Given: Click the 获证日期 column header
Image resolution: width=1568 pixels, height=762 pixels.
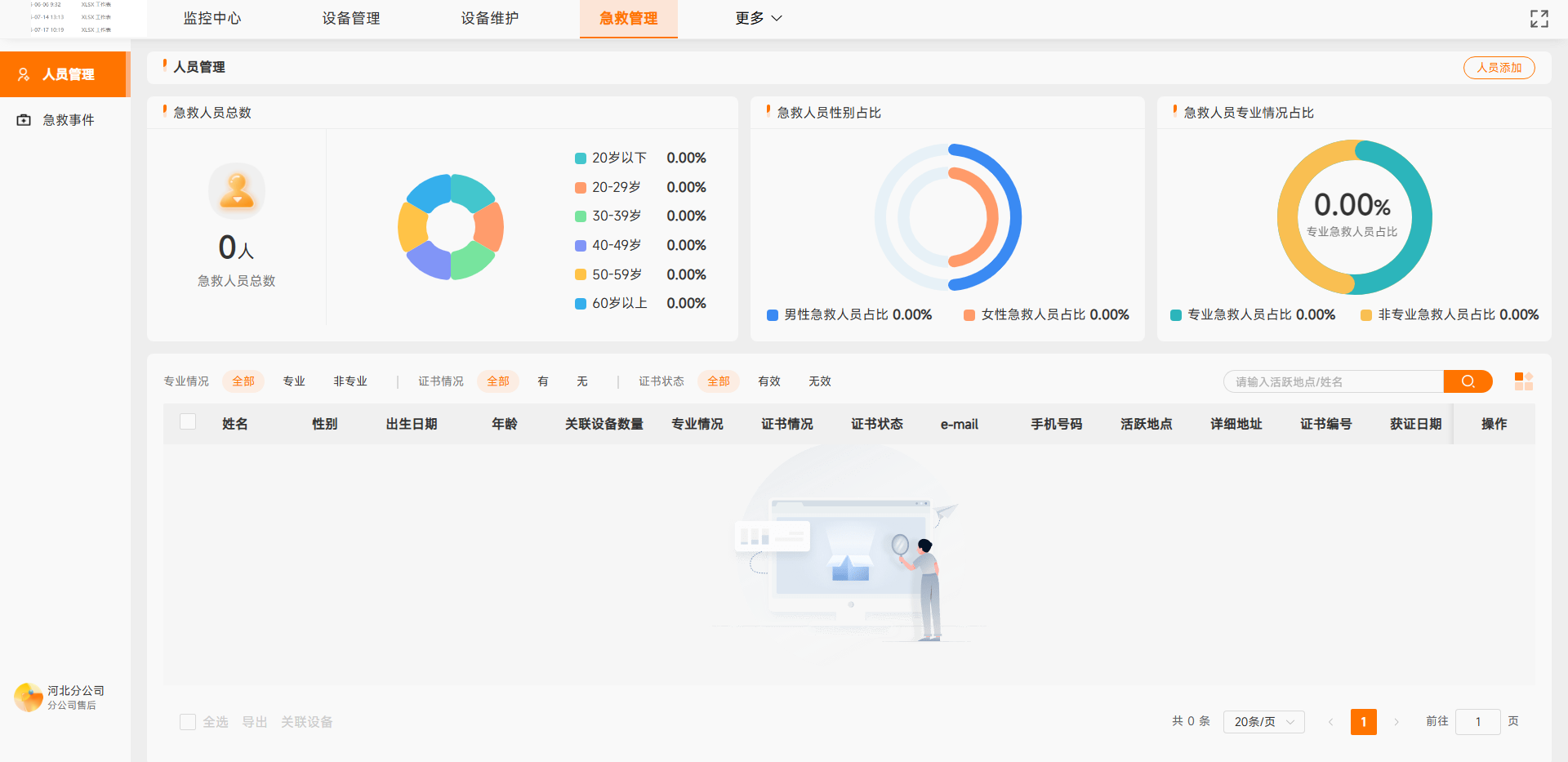Looking at the screenshot, I should (1416, 424).
